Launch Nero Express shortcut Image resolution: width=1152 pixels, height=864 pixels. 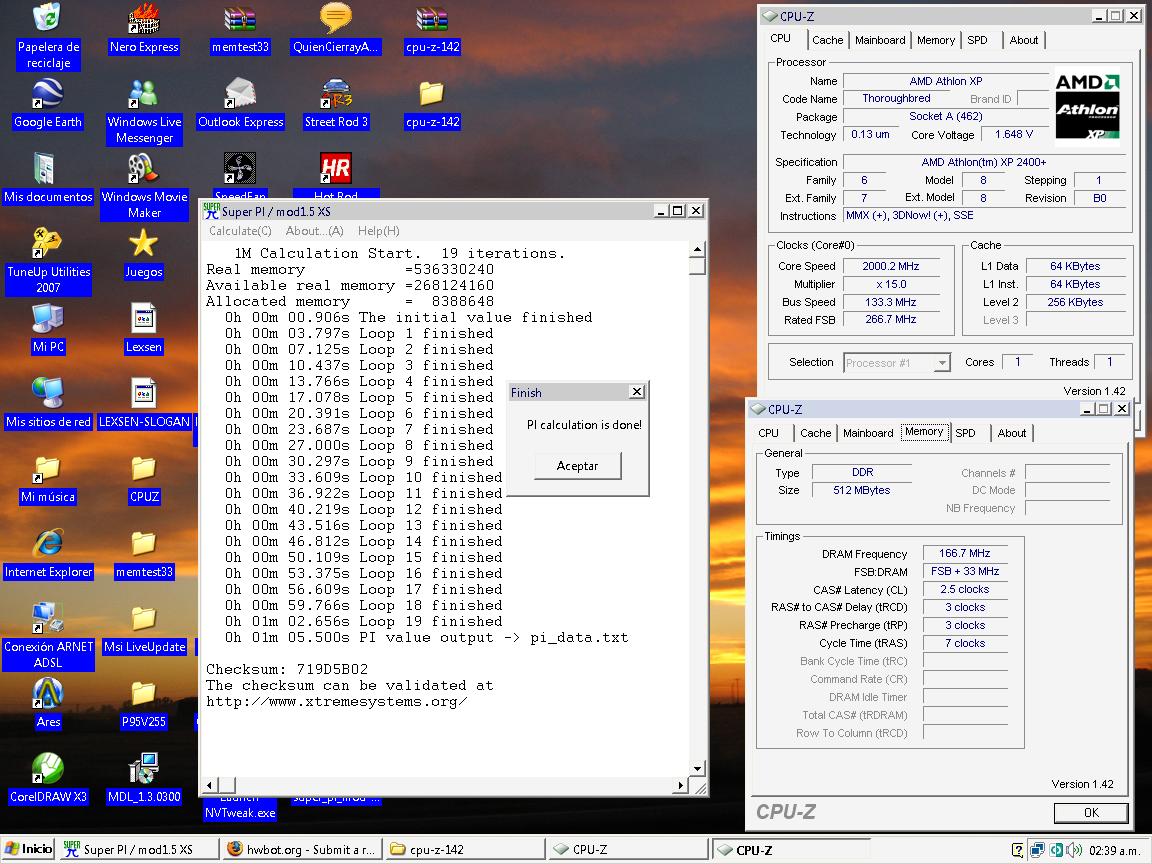pyautogui.click(x=144, y=29)
